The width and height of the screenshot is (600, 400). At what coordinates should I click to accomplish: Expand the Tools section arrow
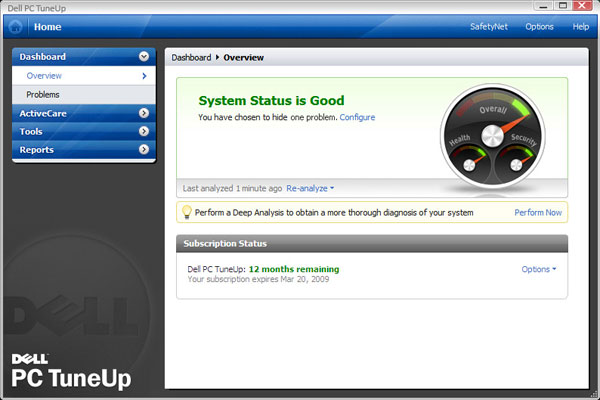tap(144, 131)
